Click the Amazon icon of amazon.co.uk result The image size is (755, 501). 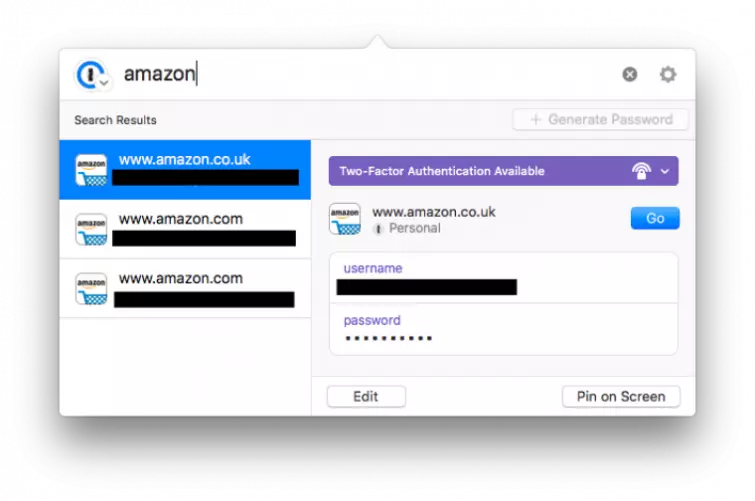pos(91,170)
